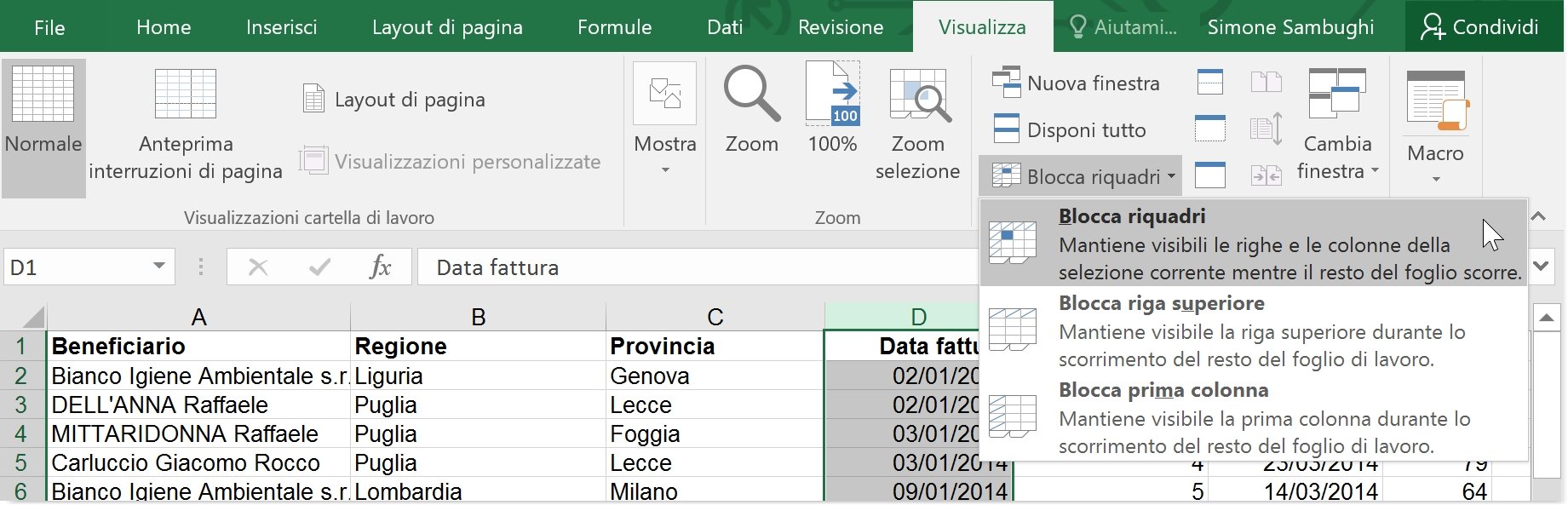1568x505 pixels.
Task: Click the hide window (Nascondi) icon
Action: click(1210, 129)
